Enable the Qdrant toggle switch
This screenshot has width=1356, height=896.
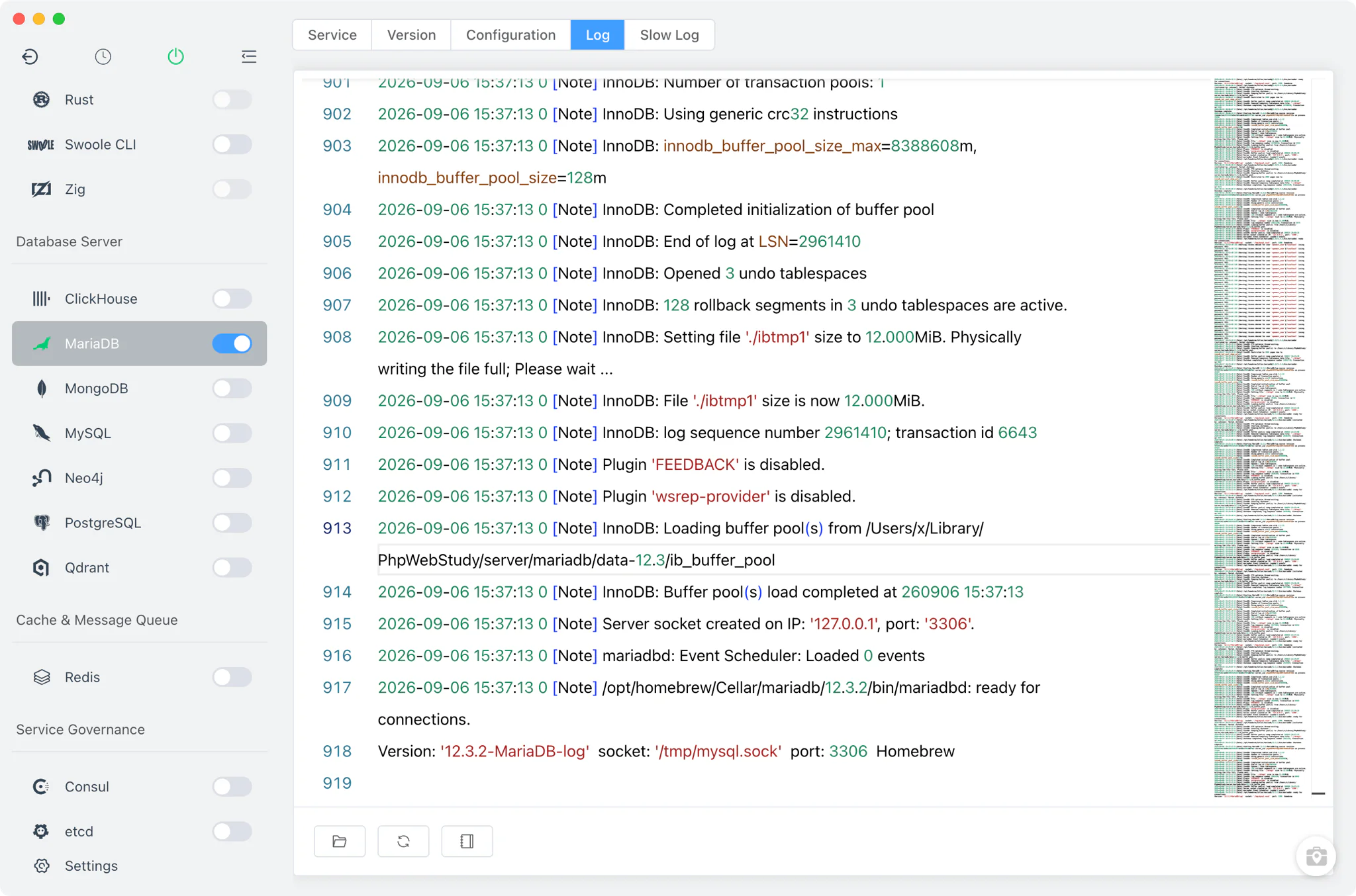(232, 568)
